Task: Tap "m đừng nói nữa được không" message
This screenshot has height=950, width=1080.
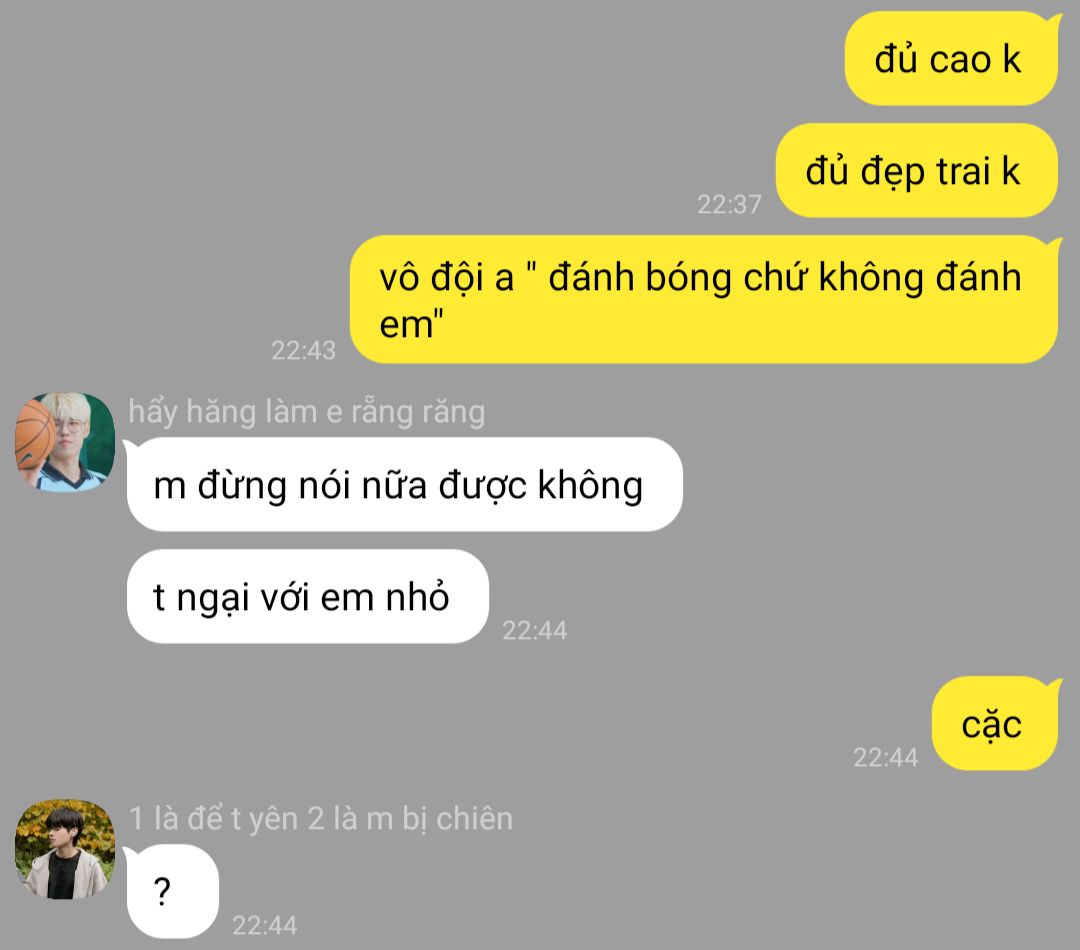Action: click(404, 484)
